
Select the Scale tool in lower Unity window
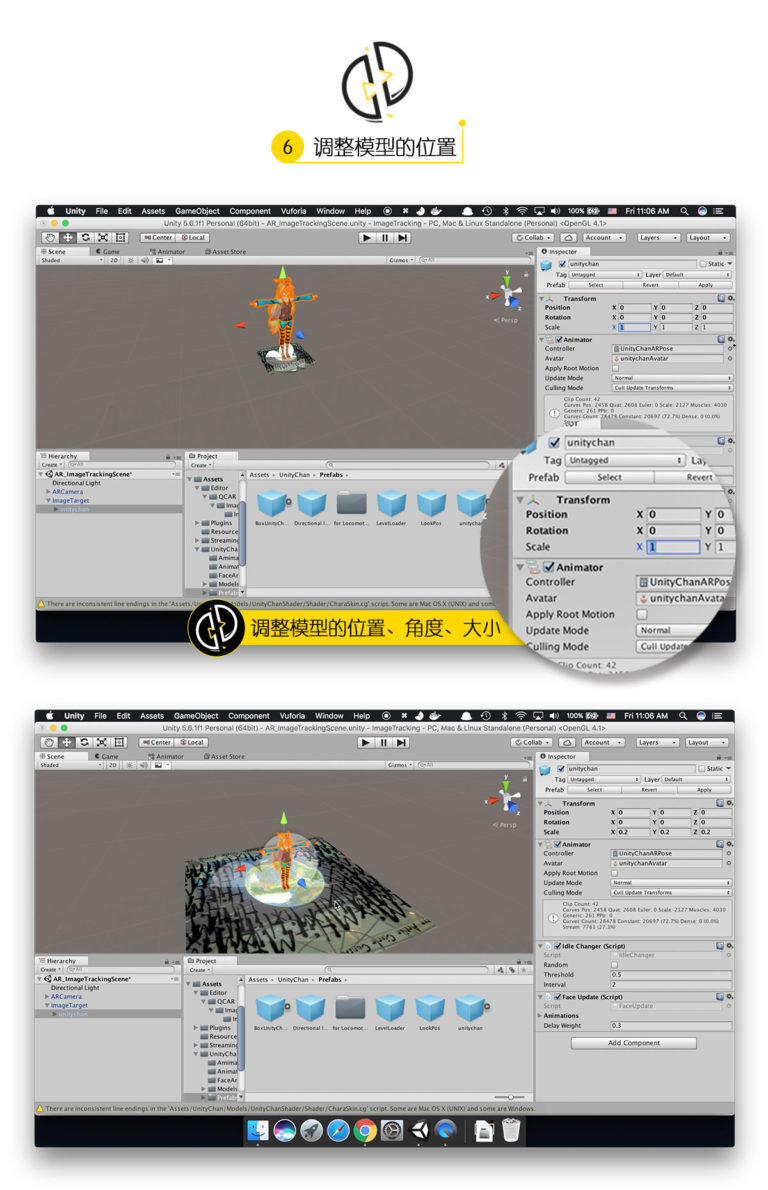pyautogui.click(x=101, y=742)
